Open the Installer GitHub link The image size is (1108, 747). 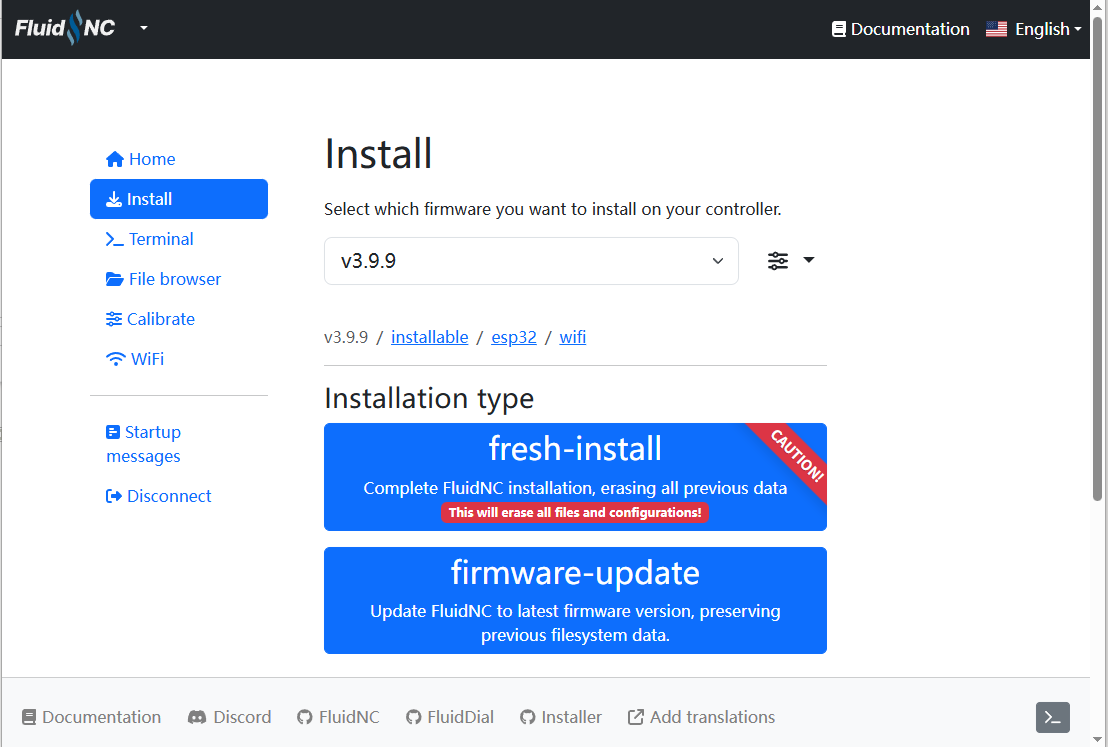pyautogui.click(x=561, y=717)
